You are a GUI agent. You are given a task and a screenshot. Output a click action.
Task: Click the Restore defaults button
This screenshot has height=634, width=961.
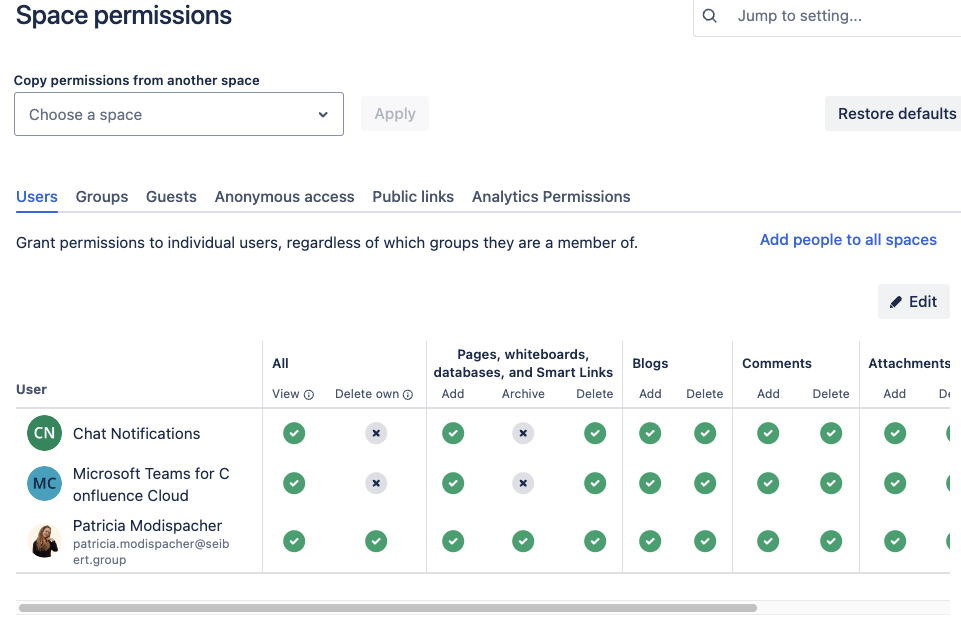tap(899, 113)
